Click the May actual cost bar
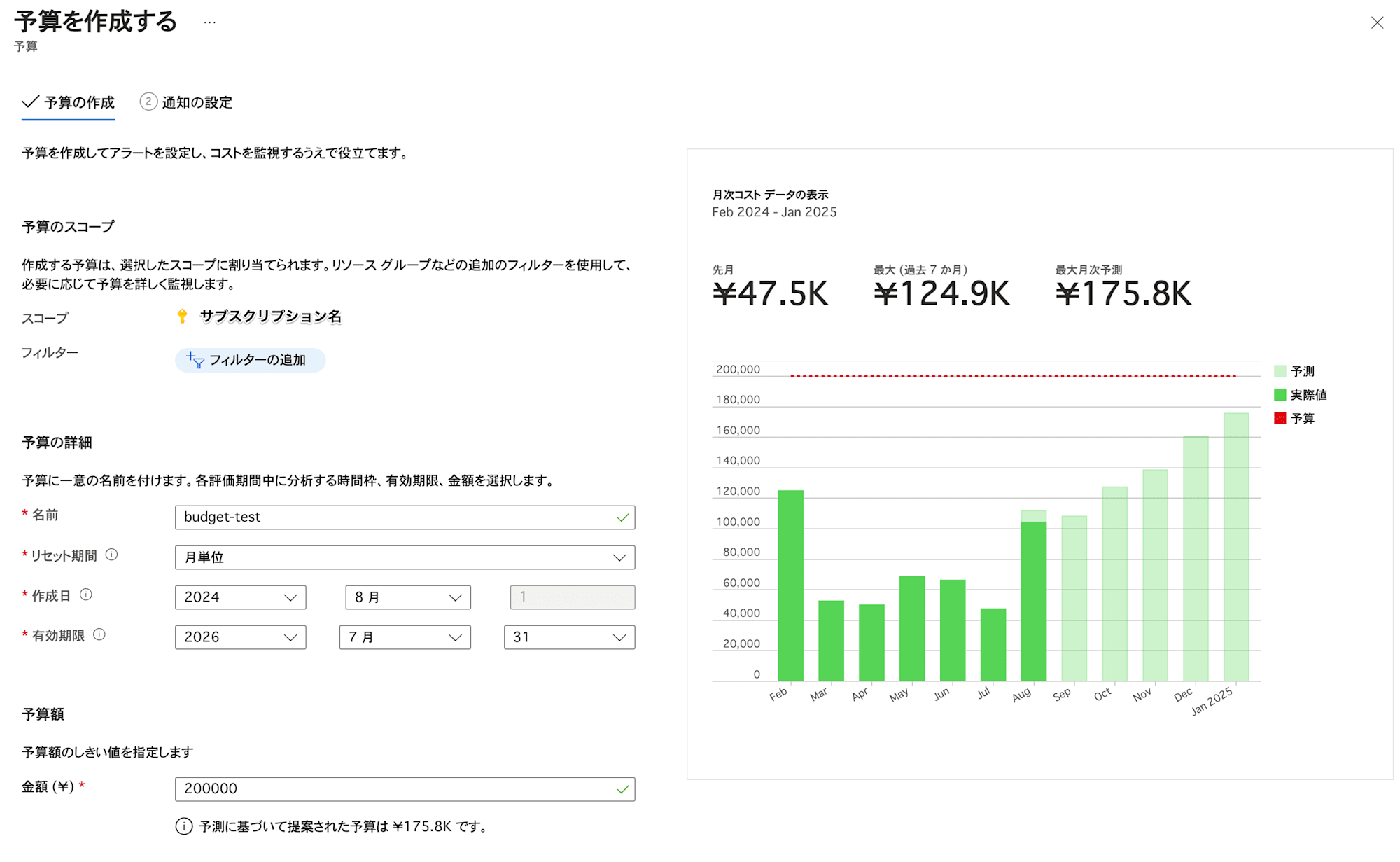This screenshot has width=1400, height=862. pyautogui.click(x=912, y=629)
